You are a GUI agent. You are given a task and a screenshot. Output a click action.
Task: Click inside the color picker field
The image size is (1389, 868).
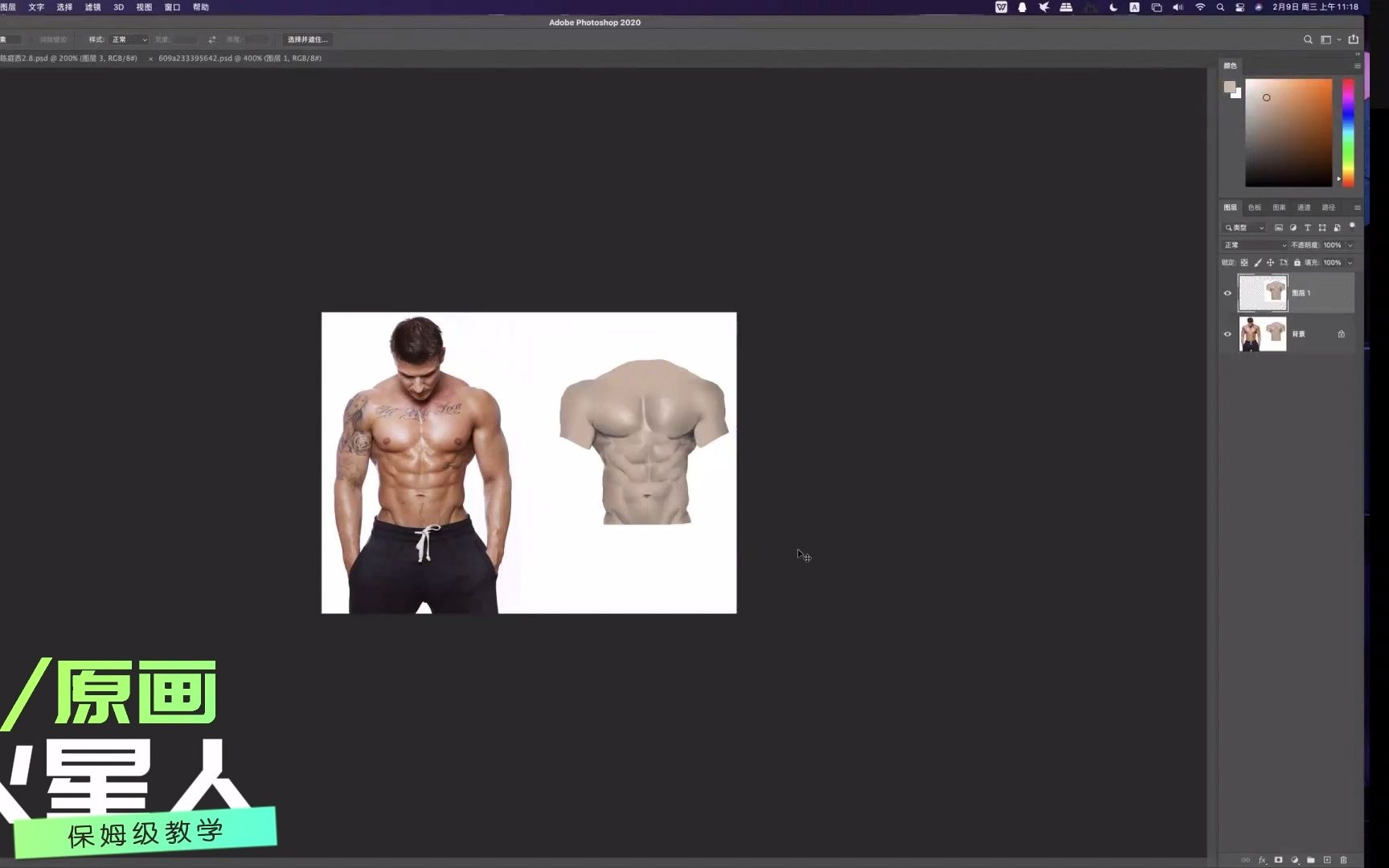(x=1289, y=133)
